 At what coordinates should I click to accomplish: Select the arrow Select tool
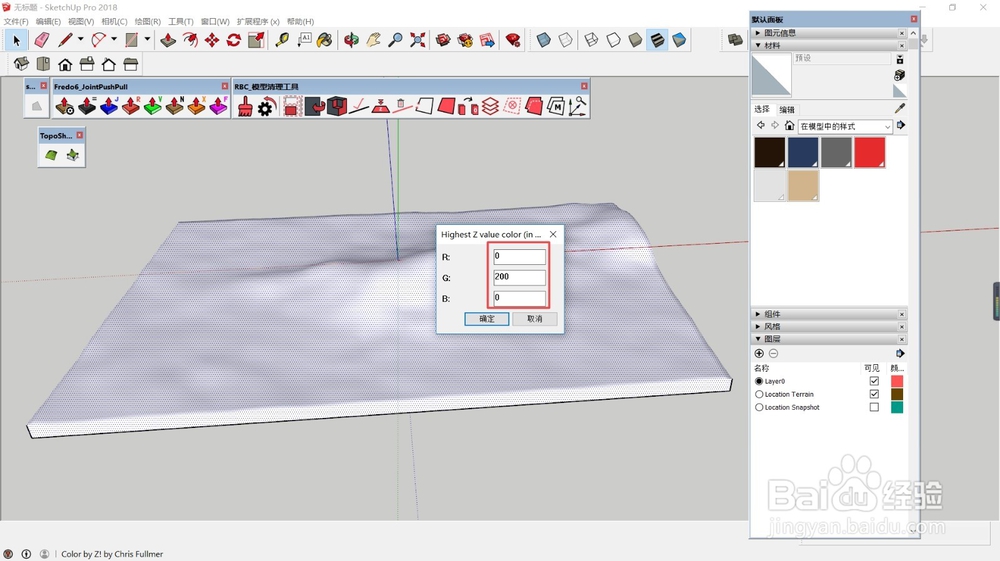[x=17, y=40]
